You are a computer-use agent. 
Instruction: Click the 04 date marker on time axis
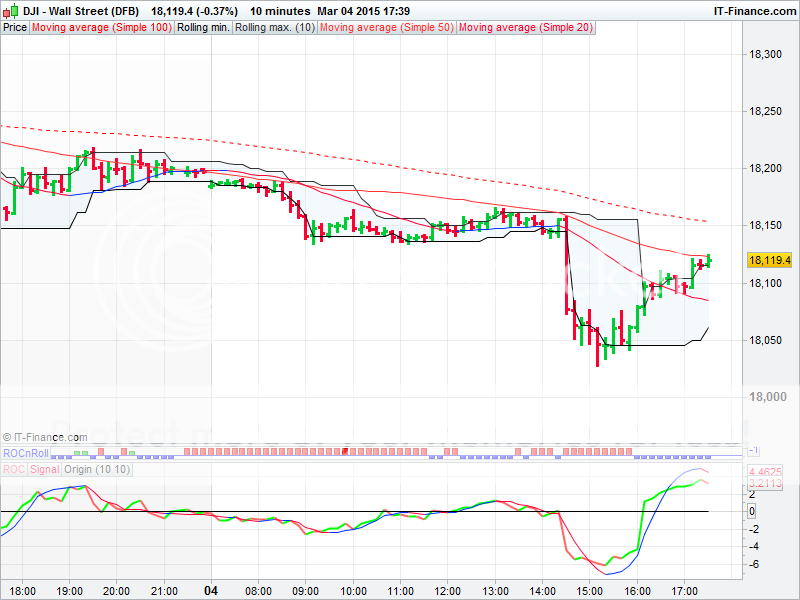pos(211,591)
